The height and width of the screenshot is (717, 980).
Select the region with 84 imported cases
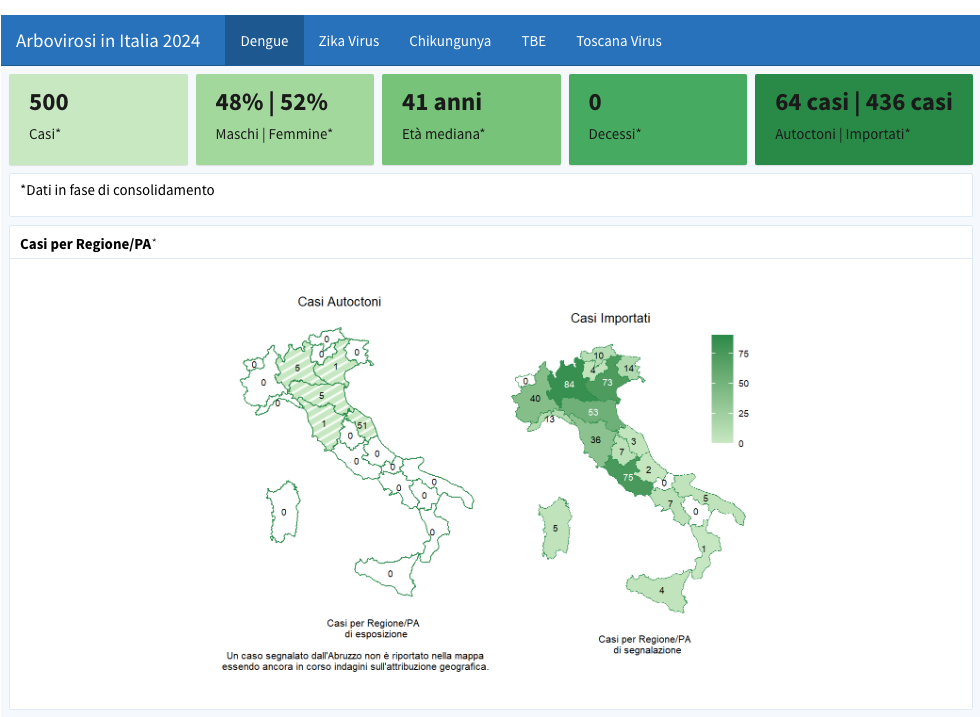pos(569,385)
